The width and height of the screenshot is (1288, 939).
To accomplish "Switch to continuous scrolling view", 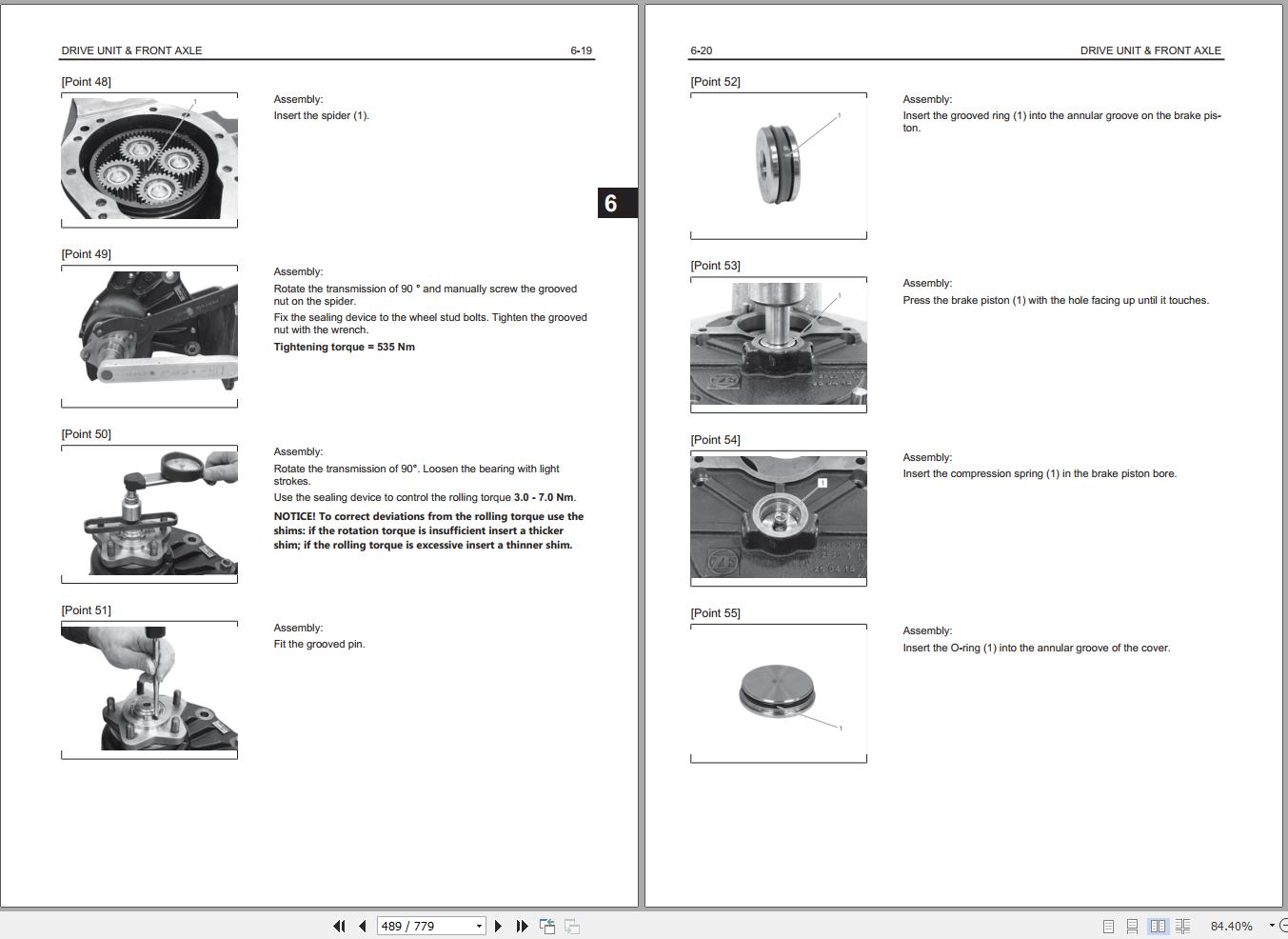I will pyautogui.click(x=1132, y=926).
